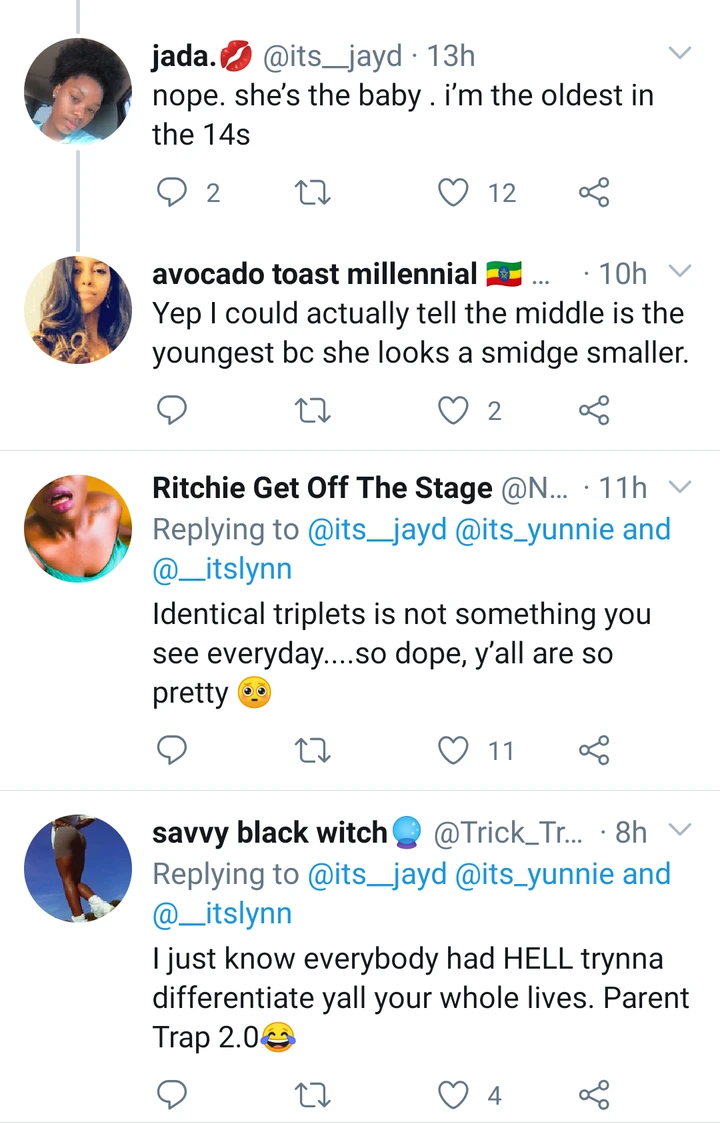Like avocado toast millennial's tweet

455,410
